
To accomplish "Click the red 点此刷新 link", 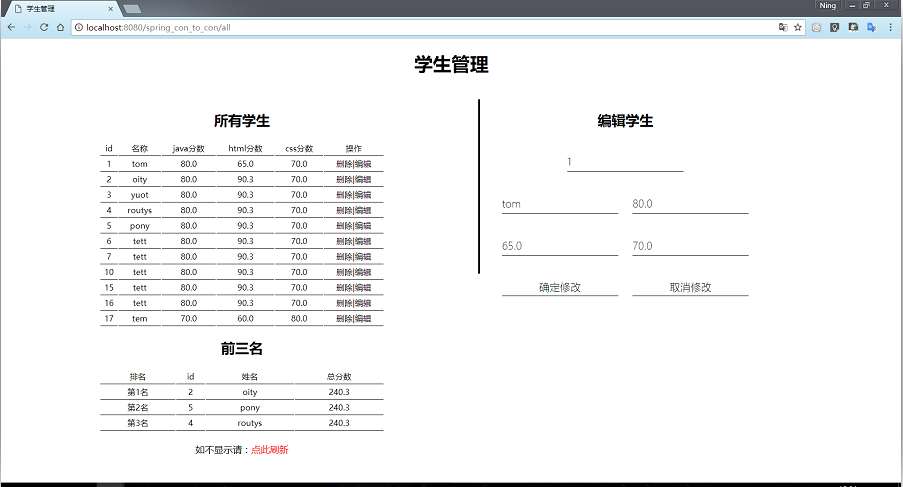I will (270, 450).
